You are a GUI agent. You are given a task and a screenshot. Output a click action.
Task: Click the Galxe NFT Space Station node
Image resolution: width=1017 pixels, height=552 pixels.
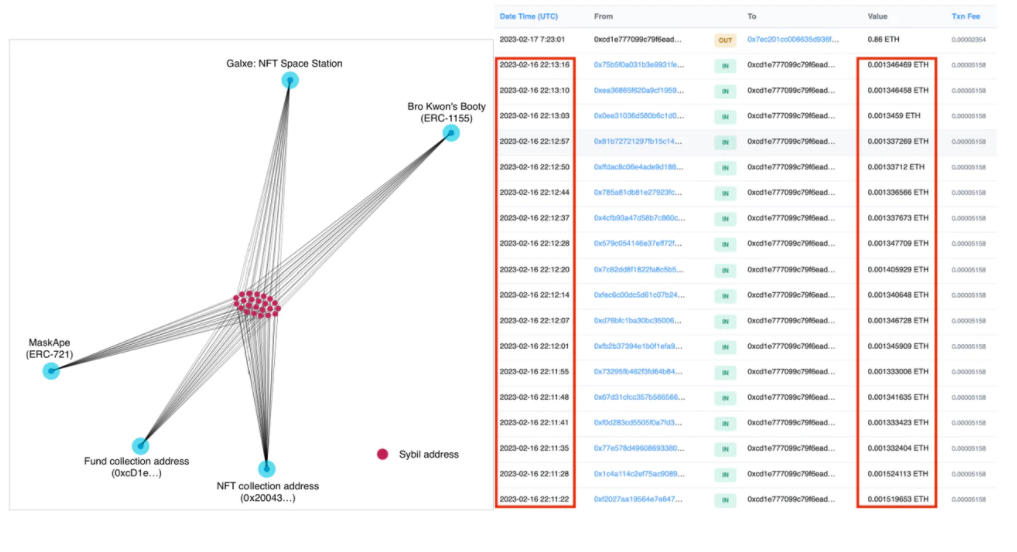coord(290,81)
